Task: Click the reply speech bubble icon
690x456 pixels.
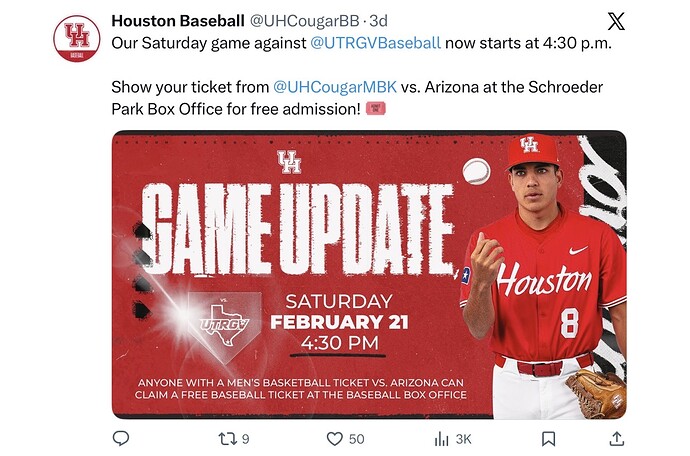Action: (121, 438)
